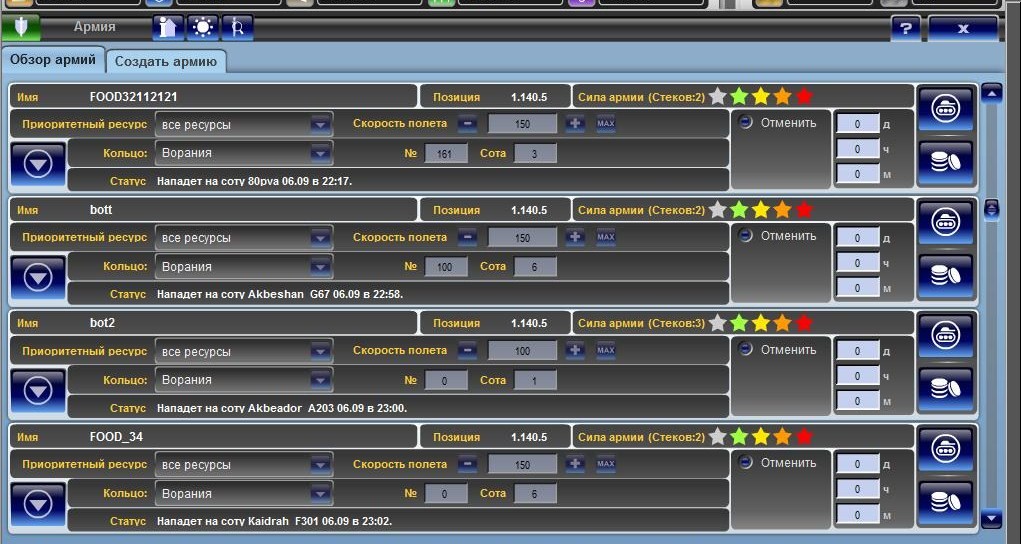The image size is (1021, 544).
Task: Switch to Создать армию tab
Action: [x=166, y=61]
